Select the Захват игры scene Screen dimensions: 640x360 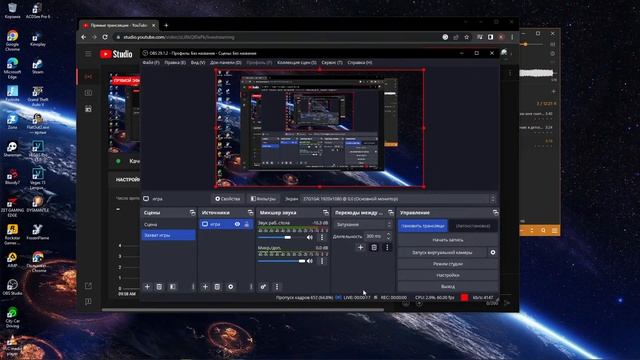168,235
